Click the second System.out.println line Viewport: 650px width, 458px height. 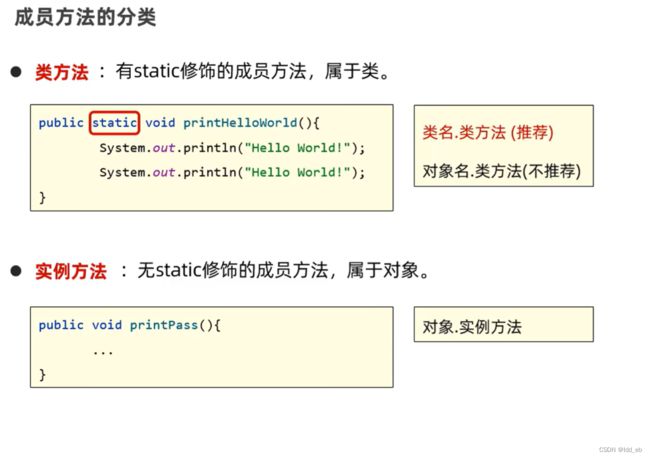232,172
